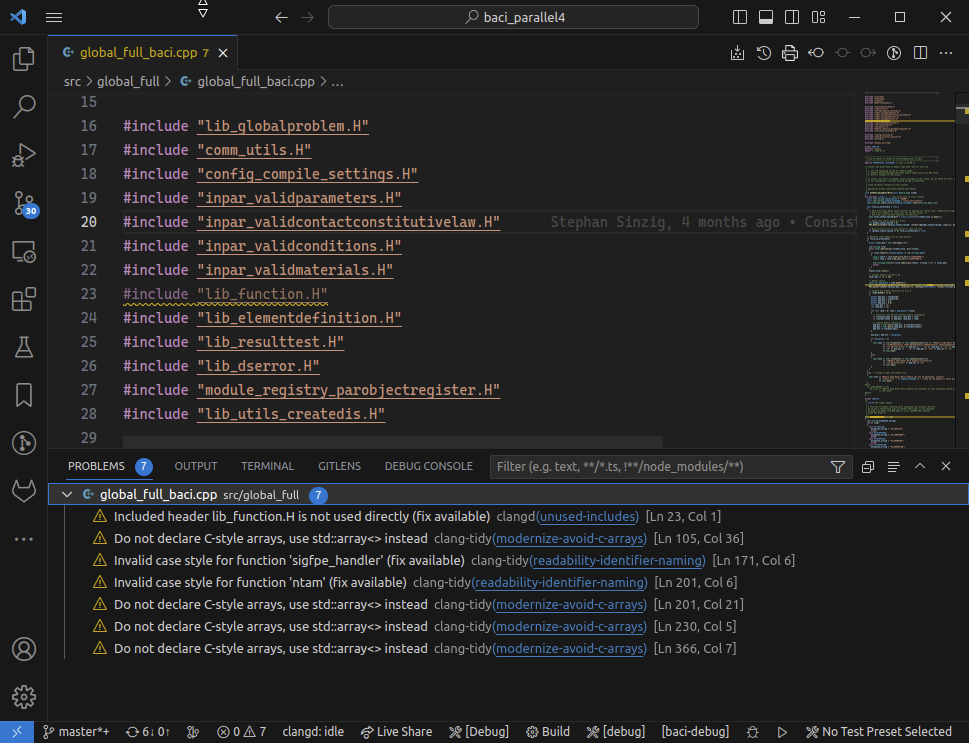Go forward in navigation history

(x=308, y=17)
